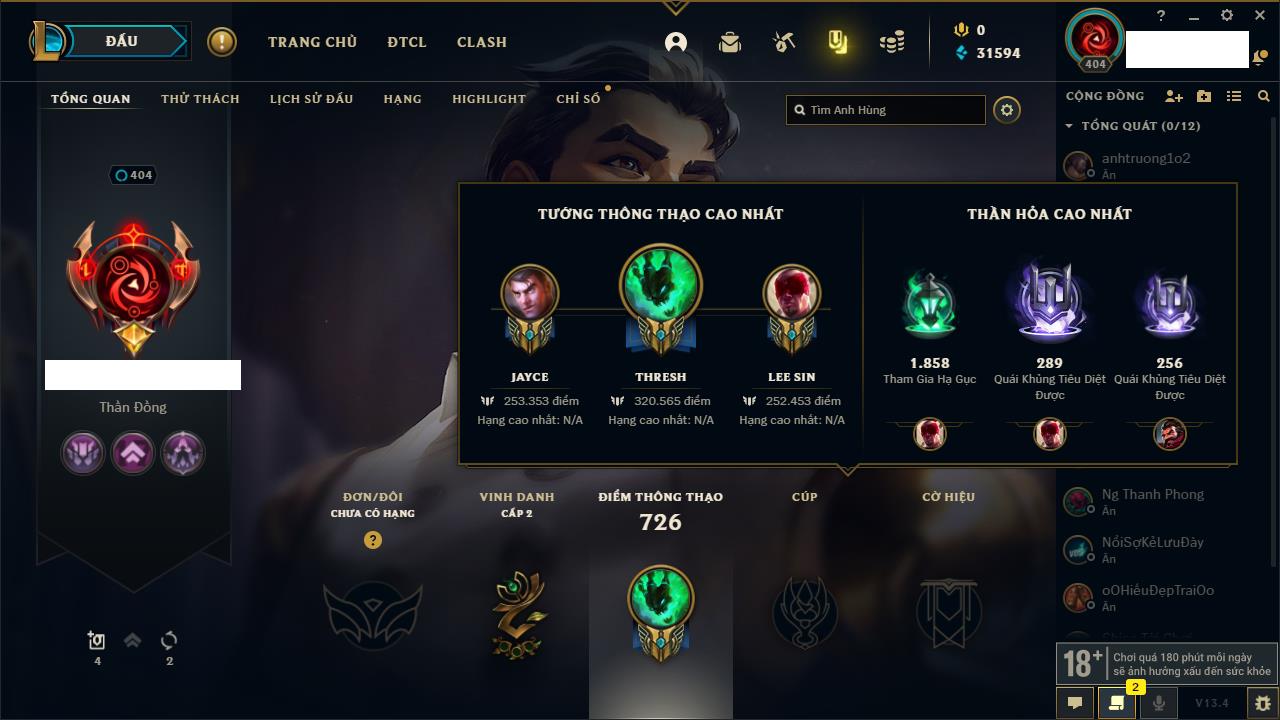Viewport: 1280px width, 720px height.
Task: Open the notifications bell by profile
Action: pos(1257,58)
